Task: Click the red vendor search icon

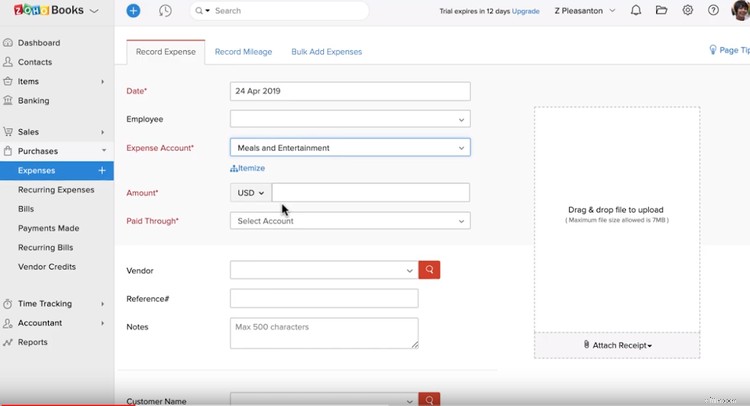Action: point(429,270)
